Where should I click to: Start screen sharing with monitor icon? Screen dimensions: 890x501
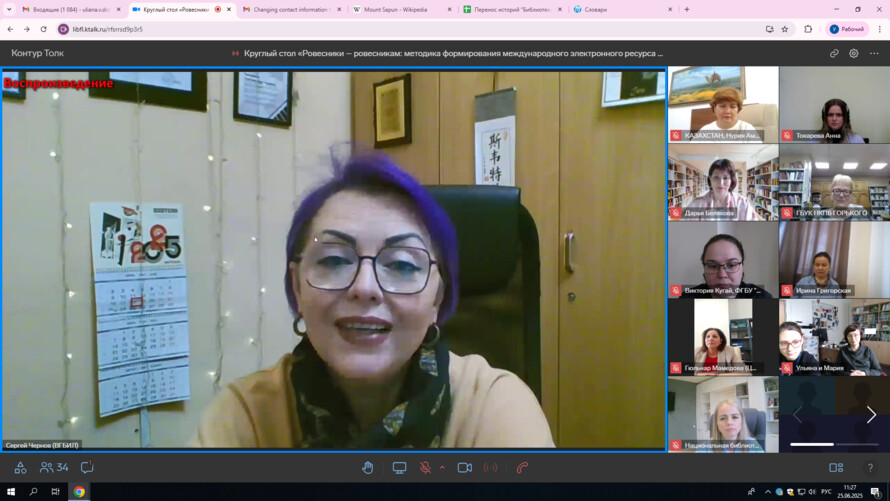click(x=399, y=467)
